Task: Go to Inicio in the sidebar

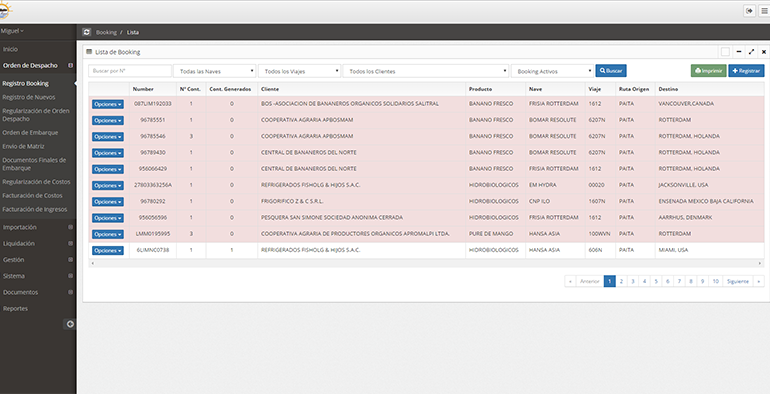Action: click(10, 49)
